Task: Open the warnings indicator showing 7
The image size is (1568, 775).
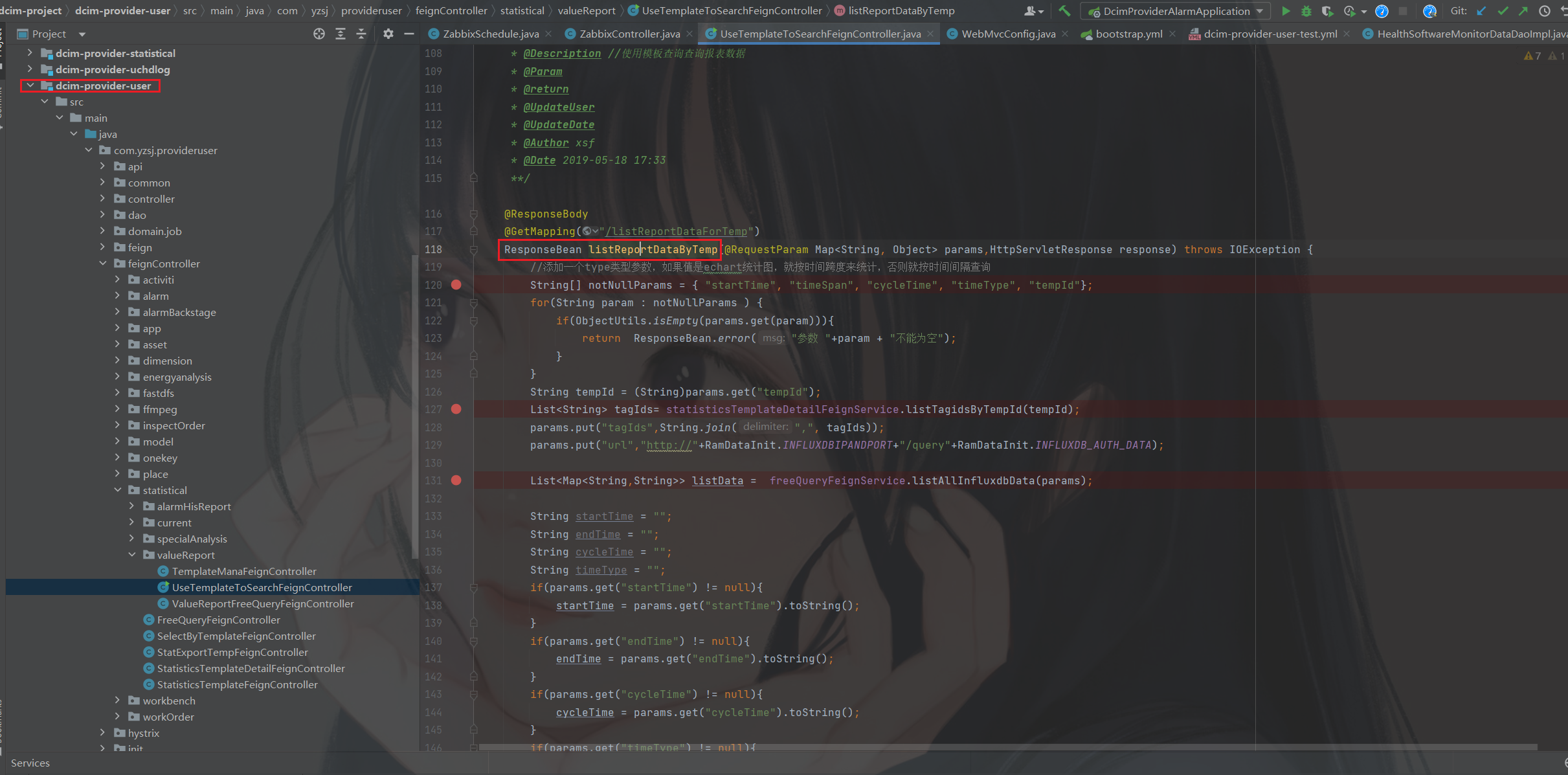Action: pos(1532,56)
